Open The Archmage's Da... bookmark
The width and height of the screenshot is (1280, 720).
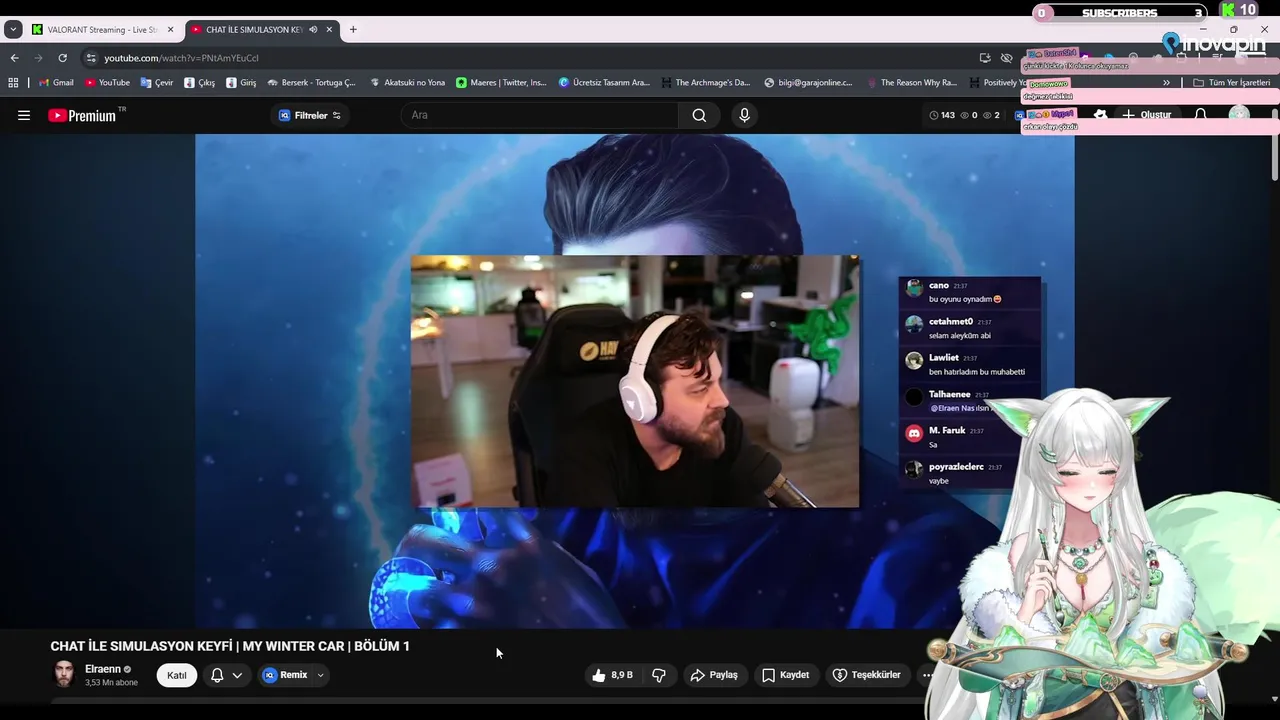[705, 83]
